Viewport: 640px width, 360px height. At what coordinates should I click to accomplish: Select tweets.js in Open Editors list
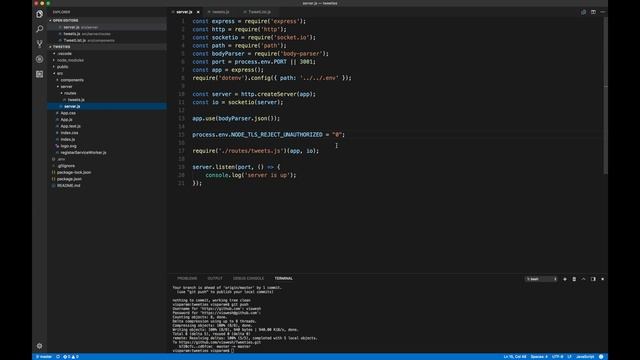107,34
